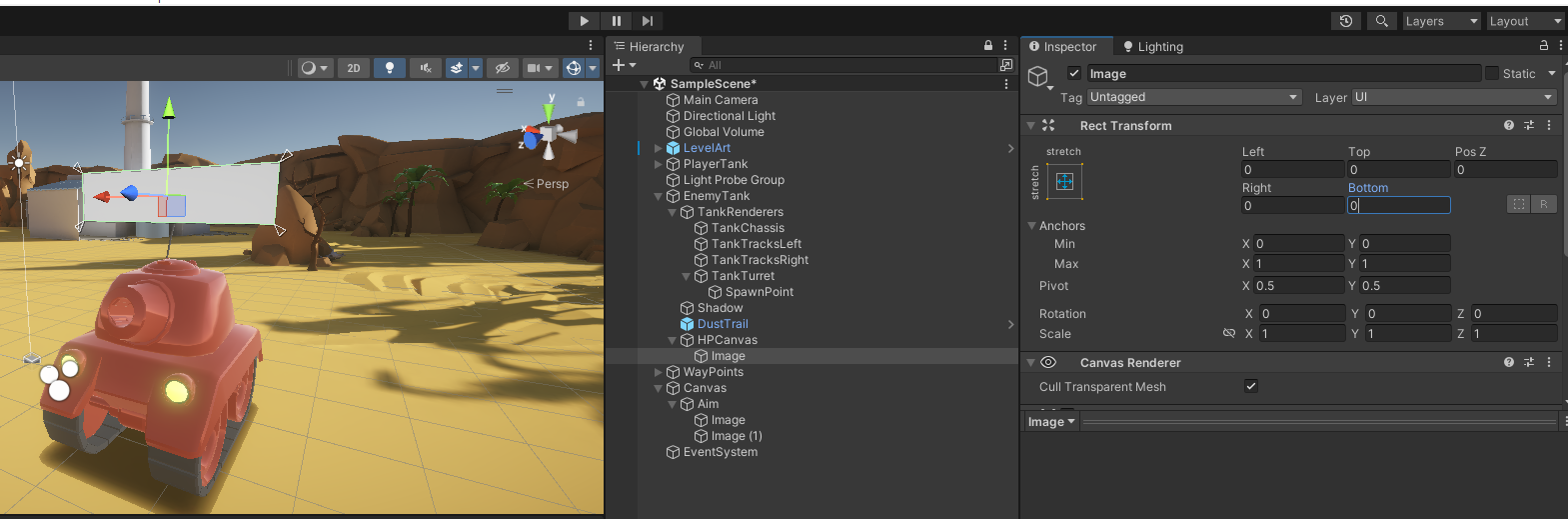Toggle scene audio mute icon
This screenshot has height=519, width=1568.
pos(426,68)
